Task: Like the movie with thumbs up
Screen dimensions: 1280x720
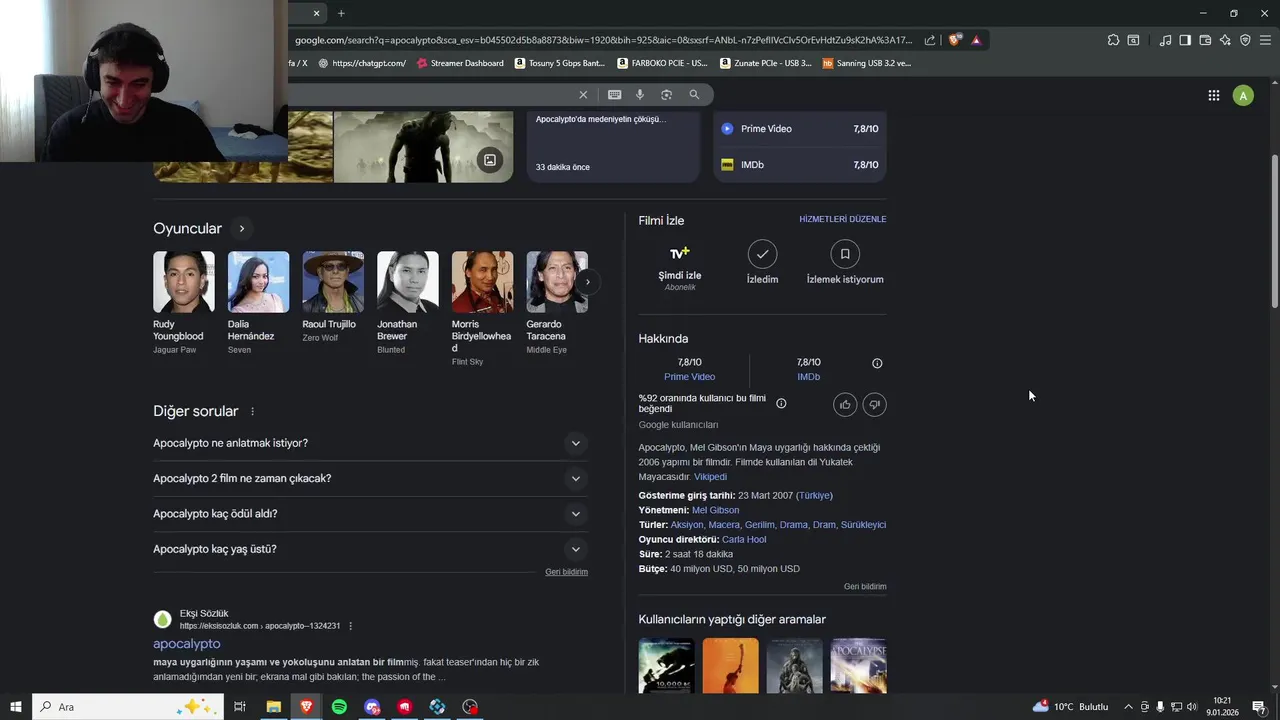Action: [845, 404]
